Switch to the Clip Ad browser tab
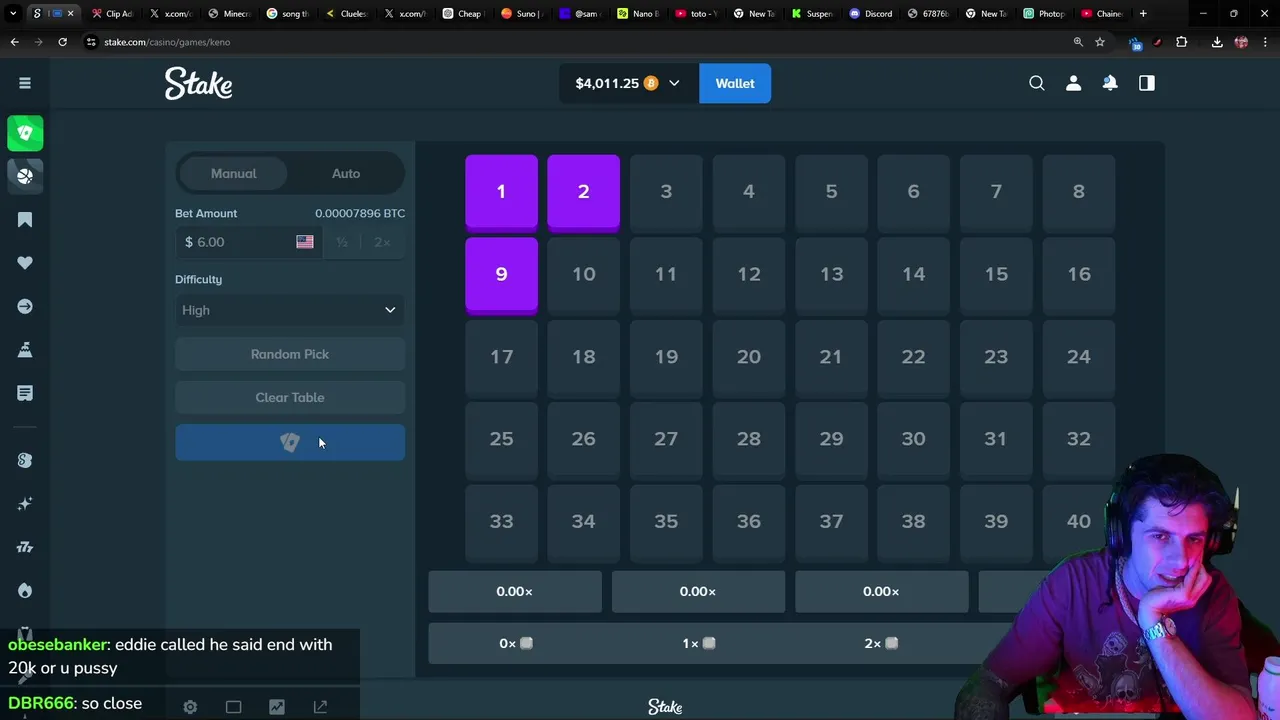The image size is (1280, 720). pos(112,13)
